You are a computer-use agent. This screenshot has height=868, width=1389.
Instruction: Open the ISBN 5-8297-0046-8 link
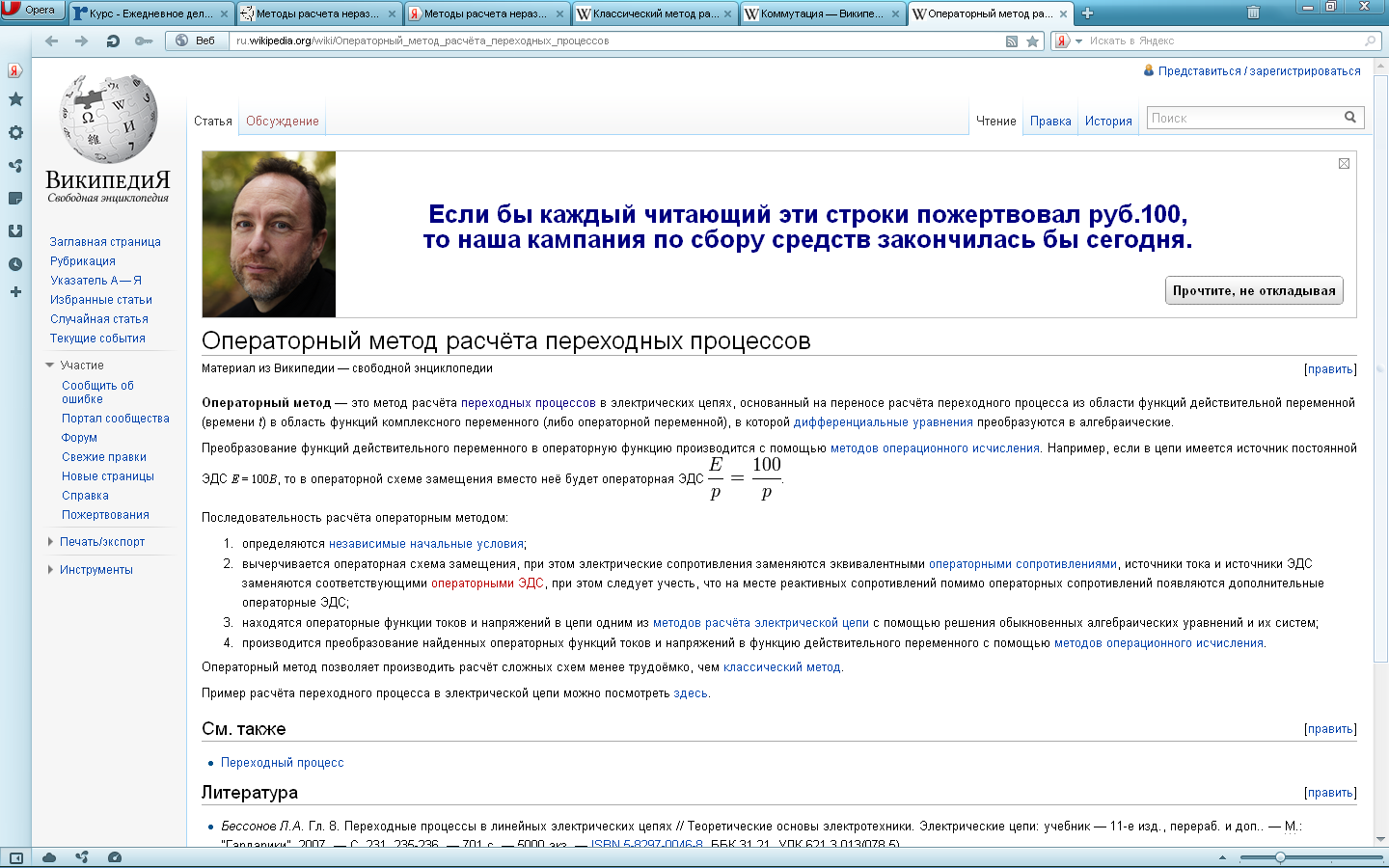coord(646,843)
